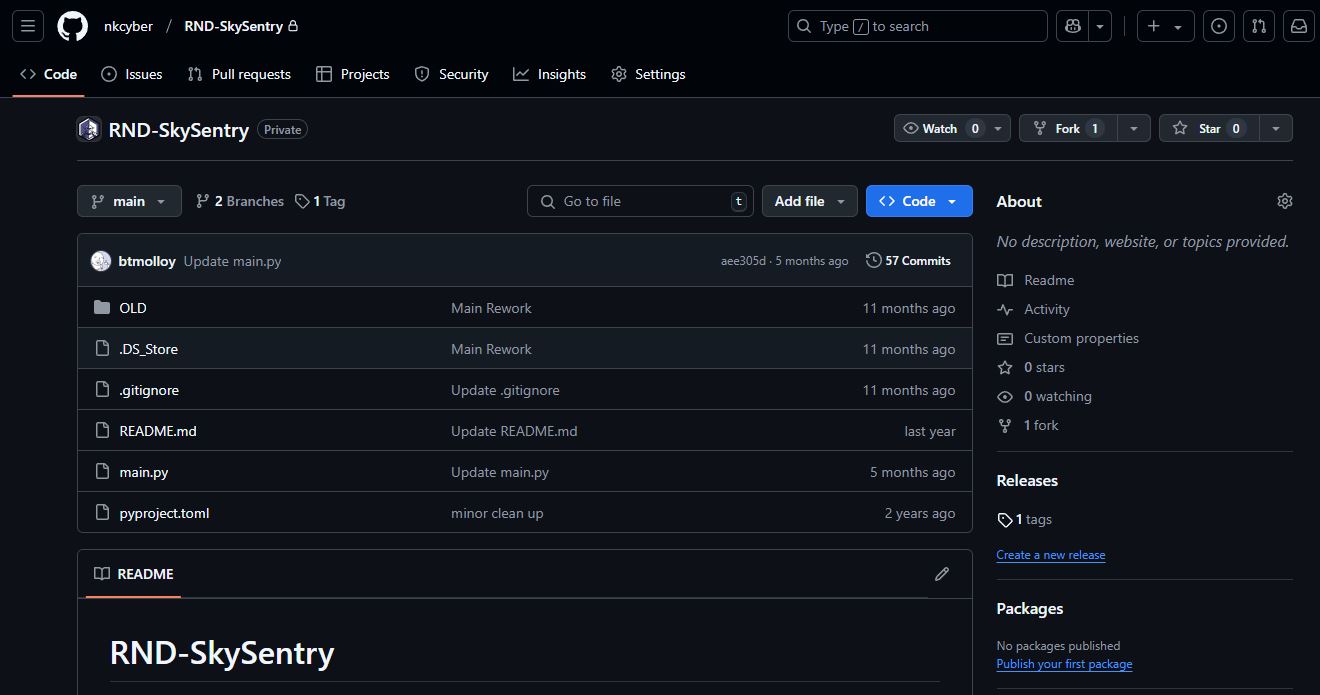Screen dimensions: 1320x695
Task: Open the README.md file
Action: 158,431
